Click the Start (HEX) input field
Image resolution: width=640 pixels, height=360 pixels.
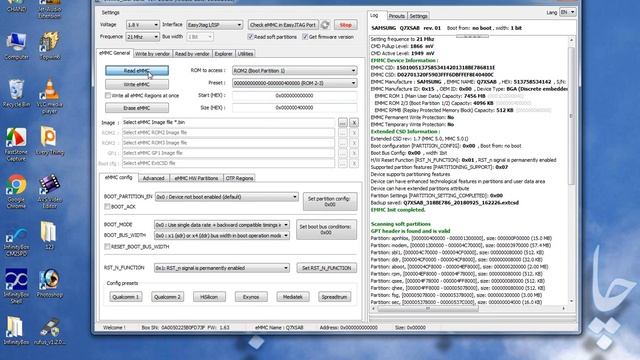(x=294, y=96)
